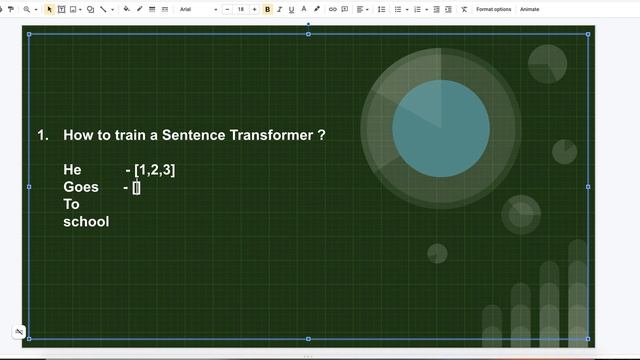Open the Highlight color marker
The height and width of the screenshot is (360, 640).
tap(317, 9)
